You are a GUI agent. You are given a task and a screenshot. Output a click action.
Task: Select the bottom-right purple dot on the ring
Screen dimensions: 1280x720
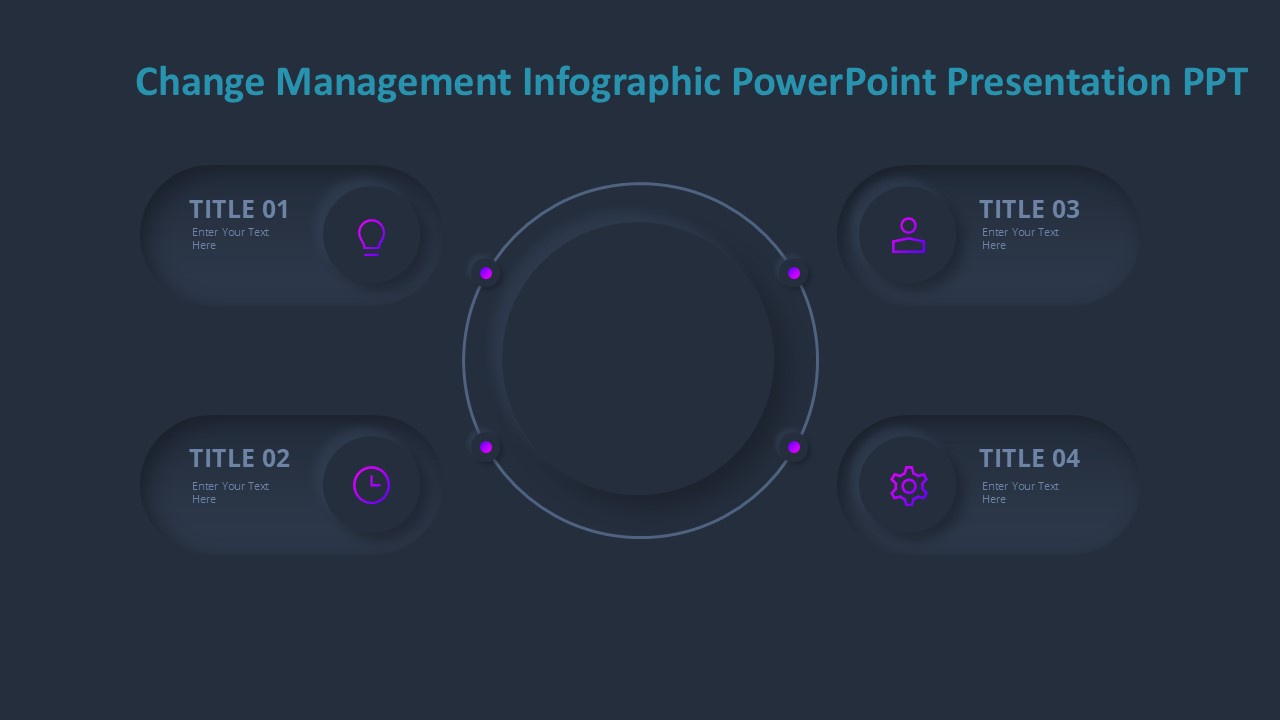[794, 447]
